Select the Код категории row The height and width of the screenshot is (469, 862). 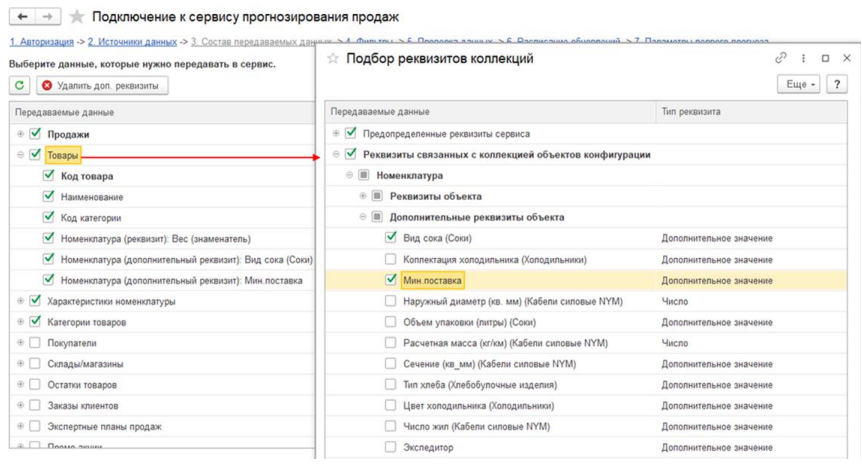91,218
